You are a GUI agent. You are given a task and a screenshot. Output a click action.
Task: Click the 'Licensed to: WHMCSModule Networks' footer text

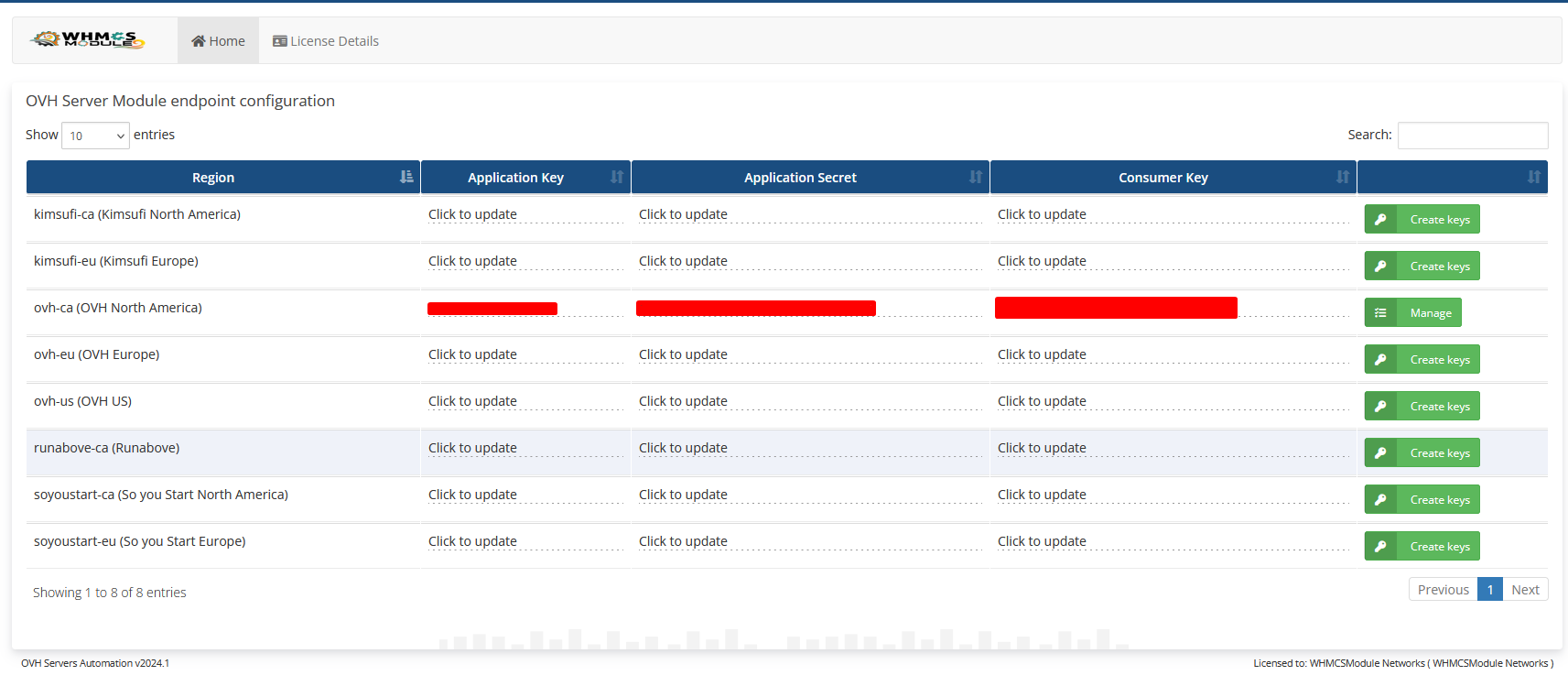(1403, 663)
